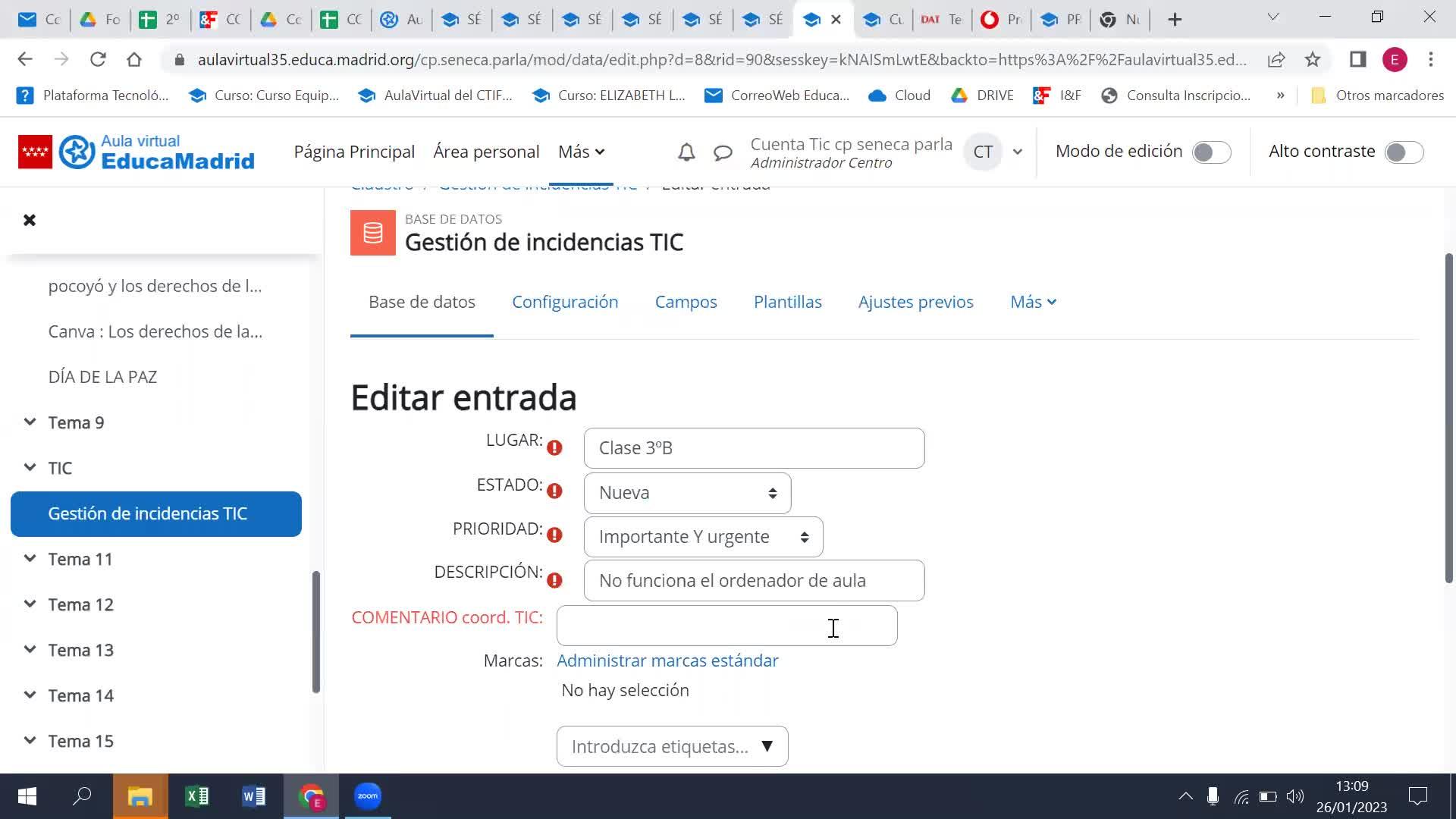The height and width of the screenshot is (819, 1456).
Task: Bookmark page with the star icon
Action: (1313, 59)
